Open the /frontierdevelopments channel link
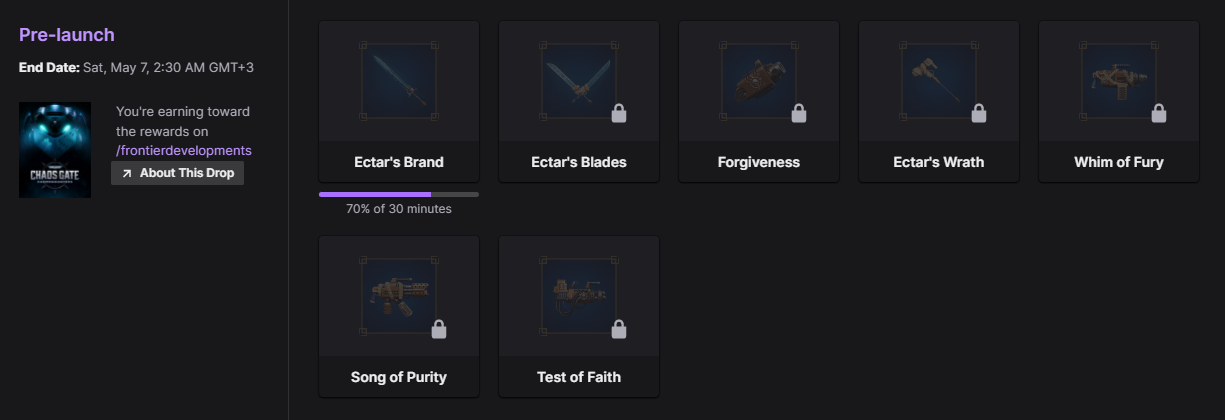This screenshot has width=1225, height=420. tap(184, 150)
